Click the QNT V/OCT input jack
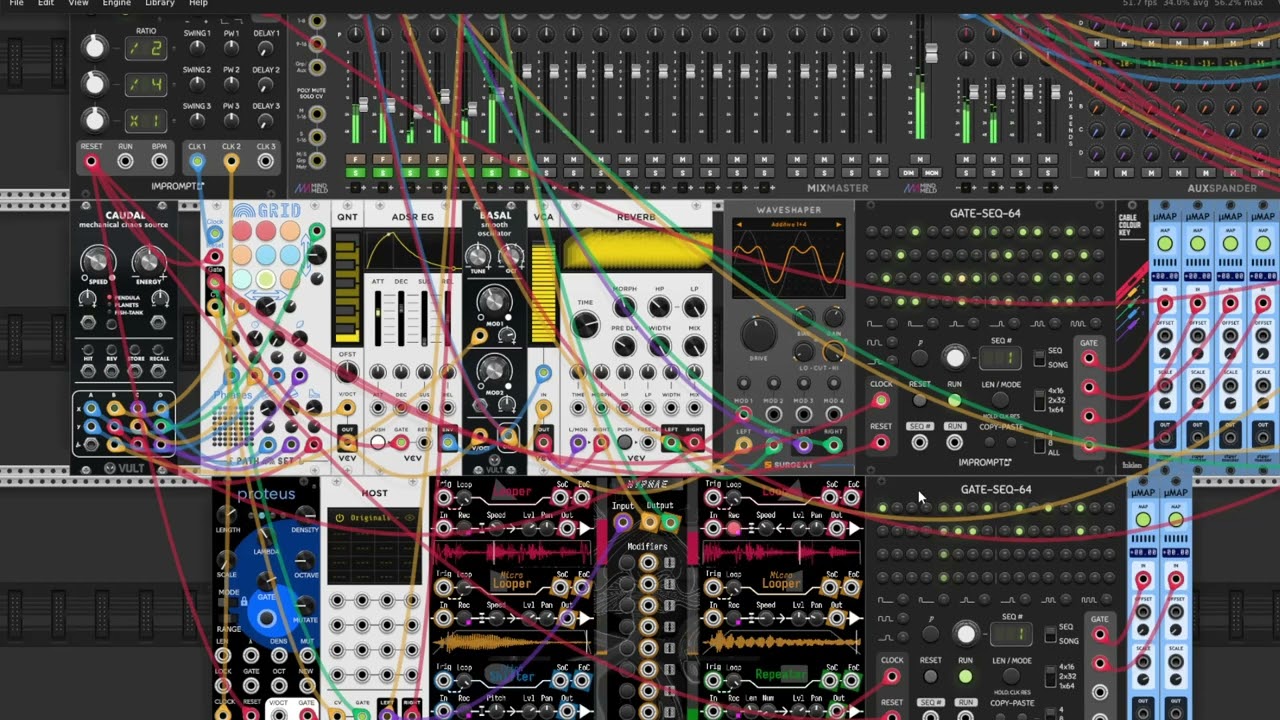1280x720 pixels. click(347, 409)
